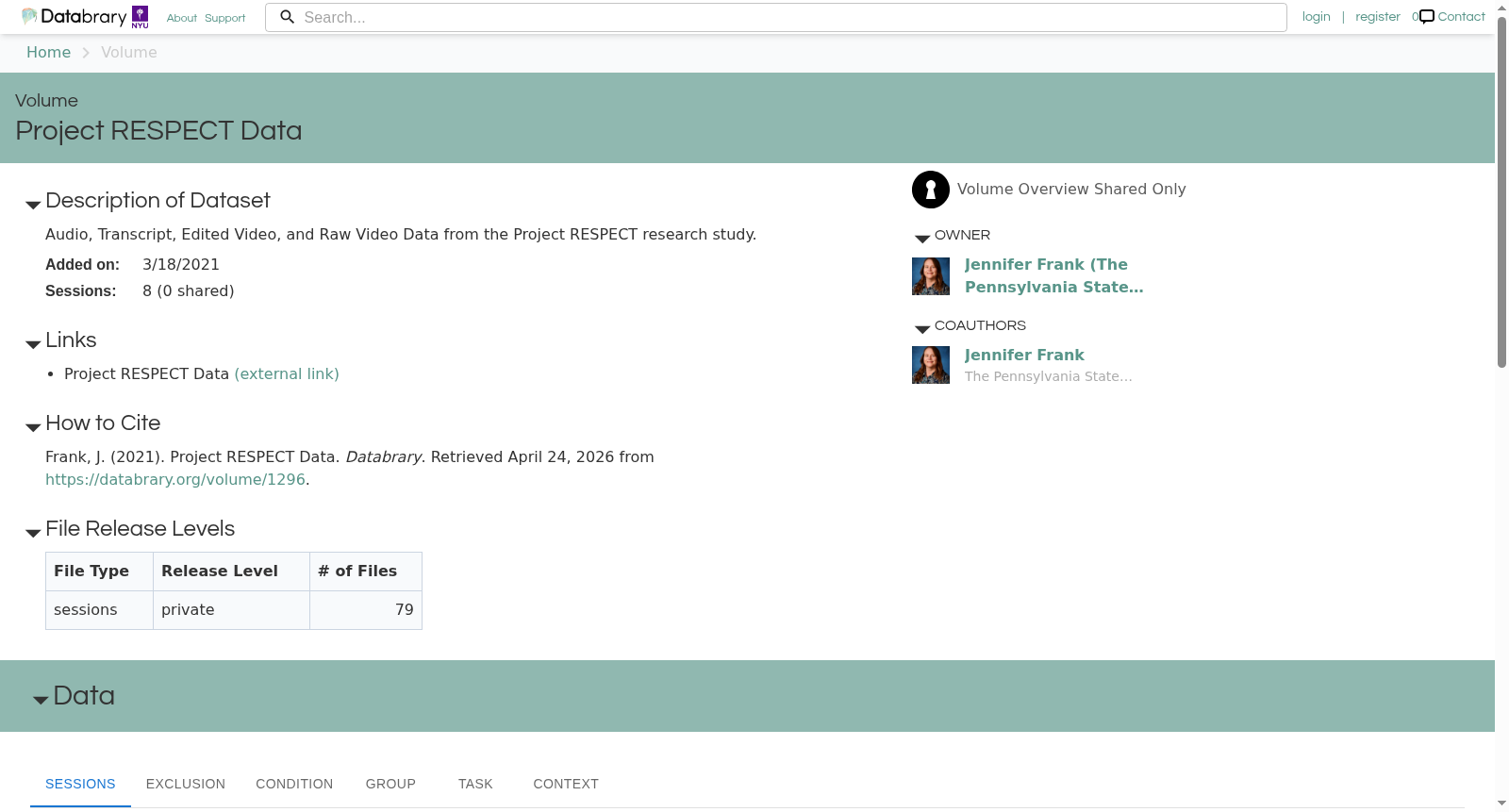The image size is (1509, 812).
Task: Collapse the File Release Levels section
Action: (x=33, y=533)
